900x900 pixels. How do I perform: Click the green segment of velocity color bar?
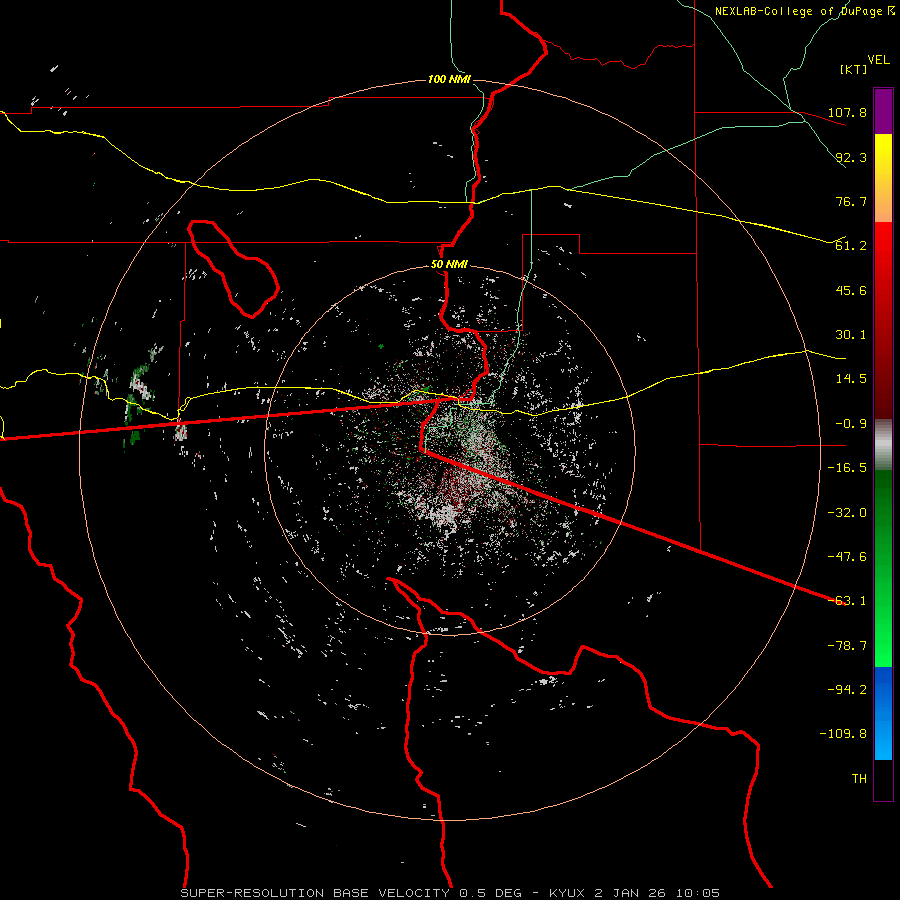[x=883, y=568]
